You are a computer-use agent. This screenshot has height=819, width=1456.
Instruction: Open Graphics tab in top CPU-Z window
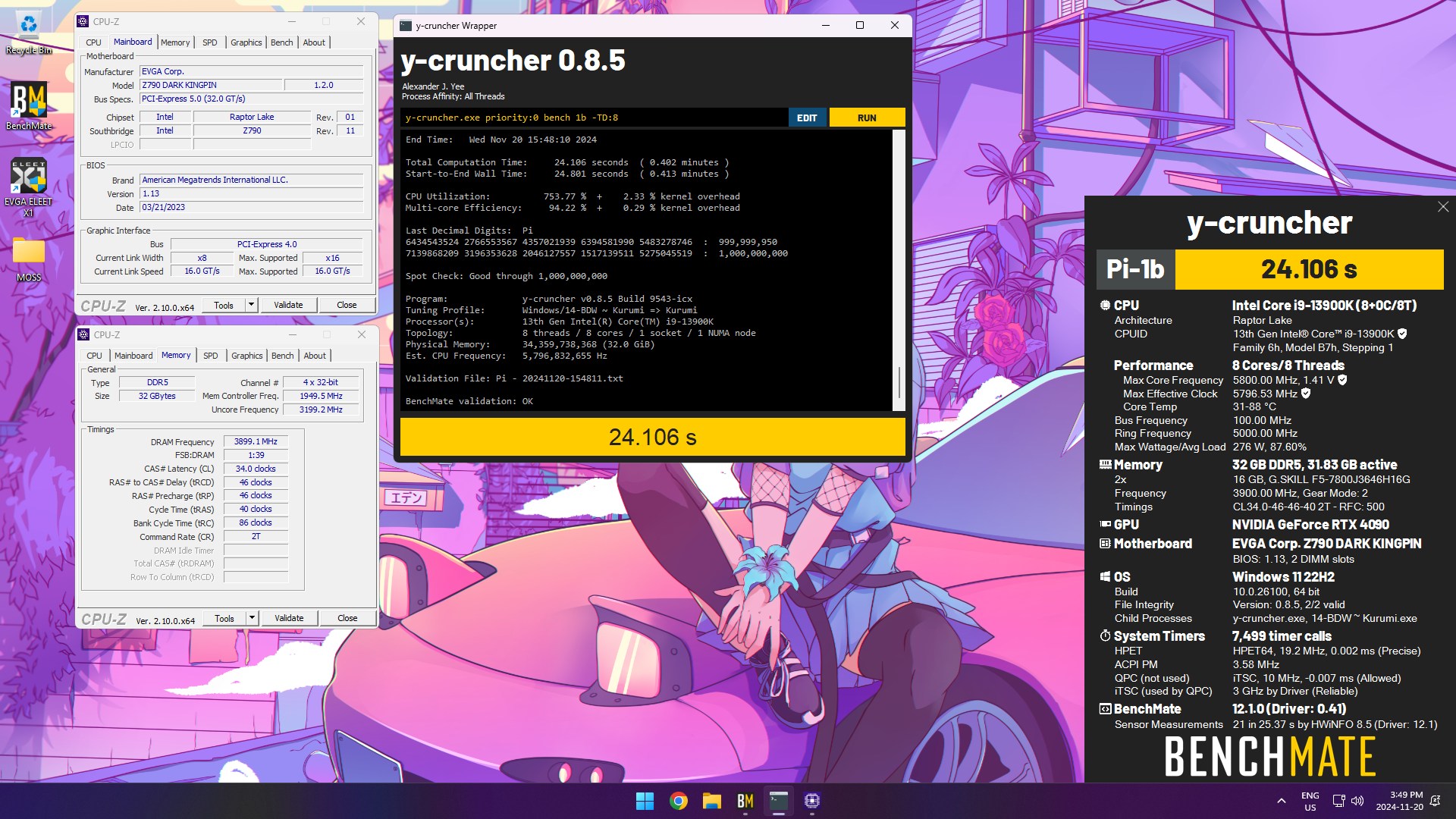246,42
